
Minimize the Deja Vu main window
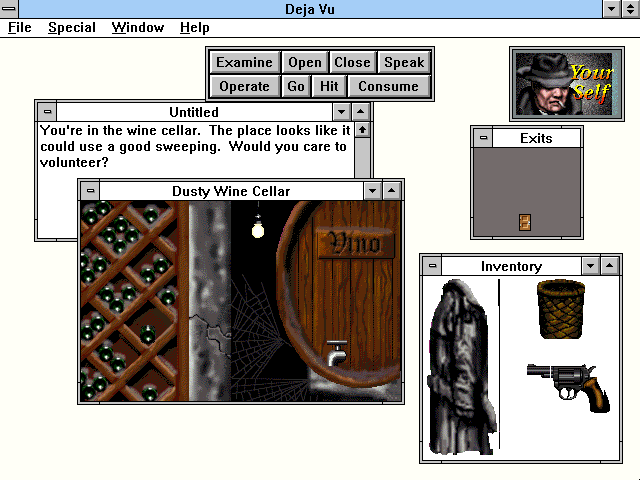tap(611, 9)
